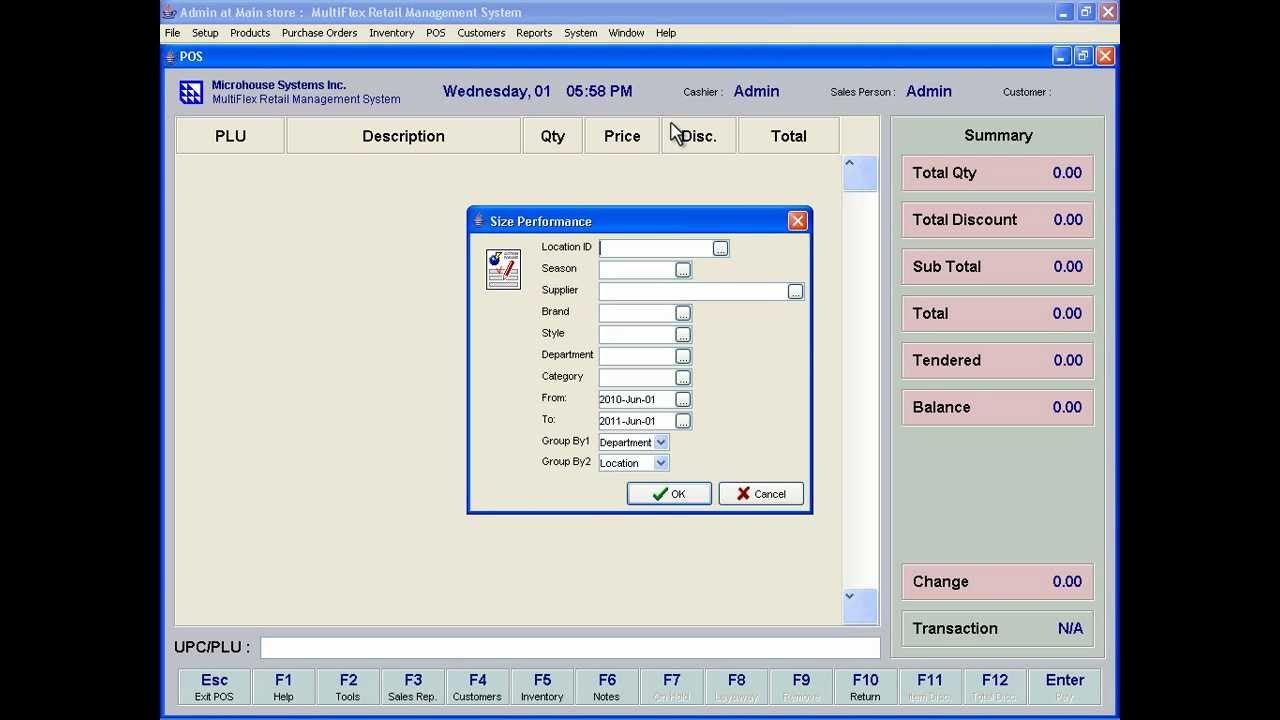Viewport: 1280px width, 720px height.
Task: Cancel the Size Performance dialog
Action: coord(761,494)
